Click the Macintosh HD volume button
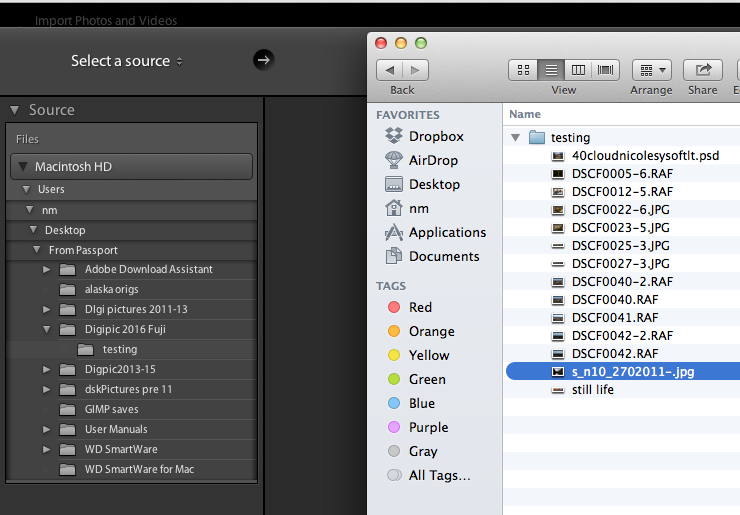The image size is (740, 515). (x=131, y=167)
